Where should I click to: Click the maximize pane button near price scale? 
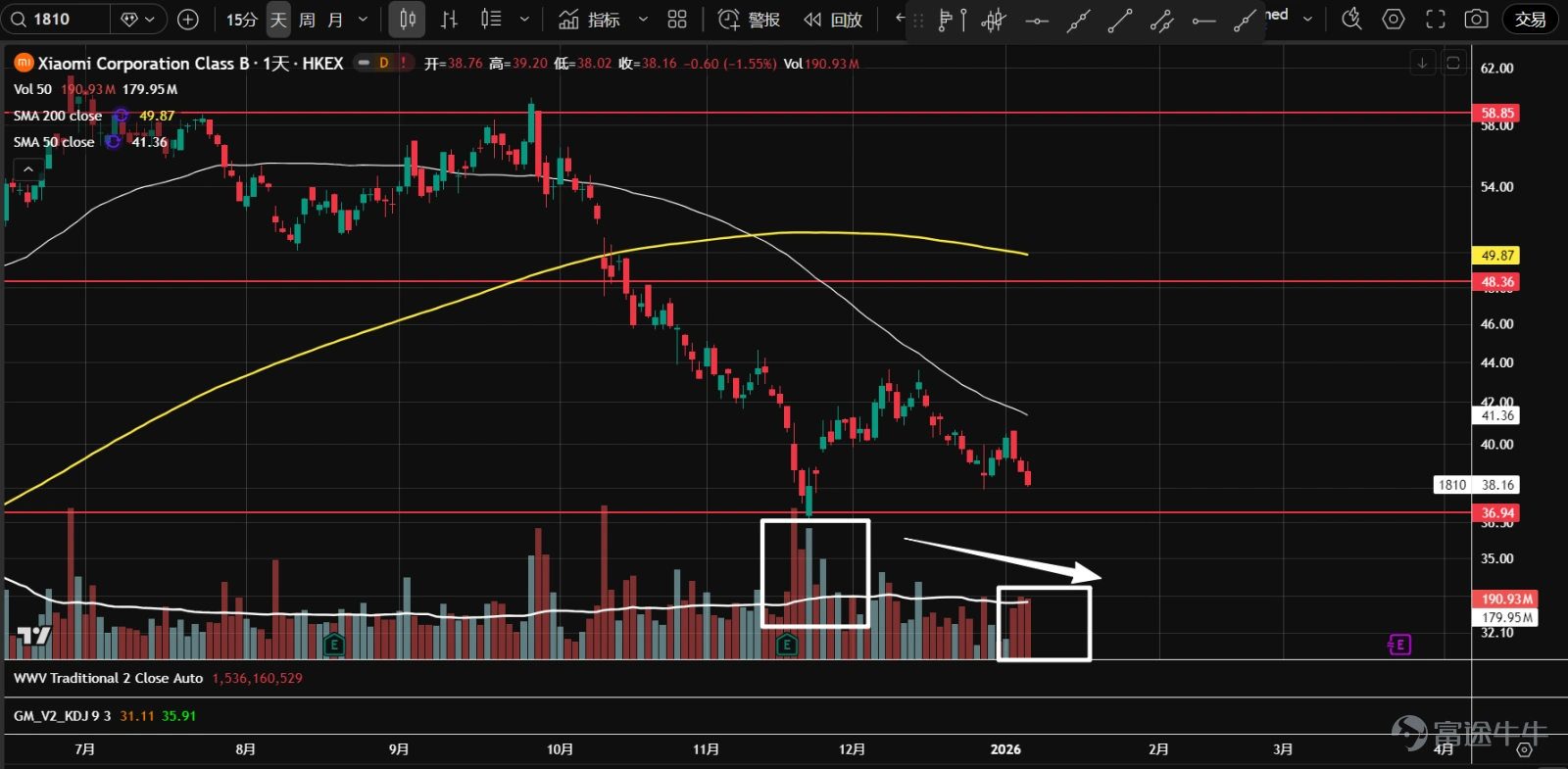[x=1453, y=63]
